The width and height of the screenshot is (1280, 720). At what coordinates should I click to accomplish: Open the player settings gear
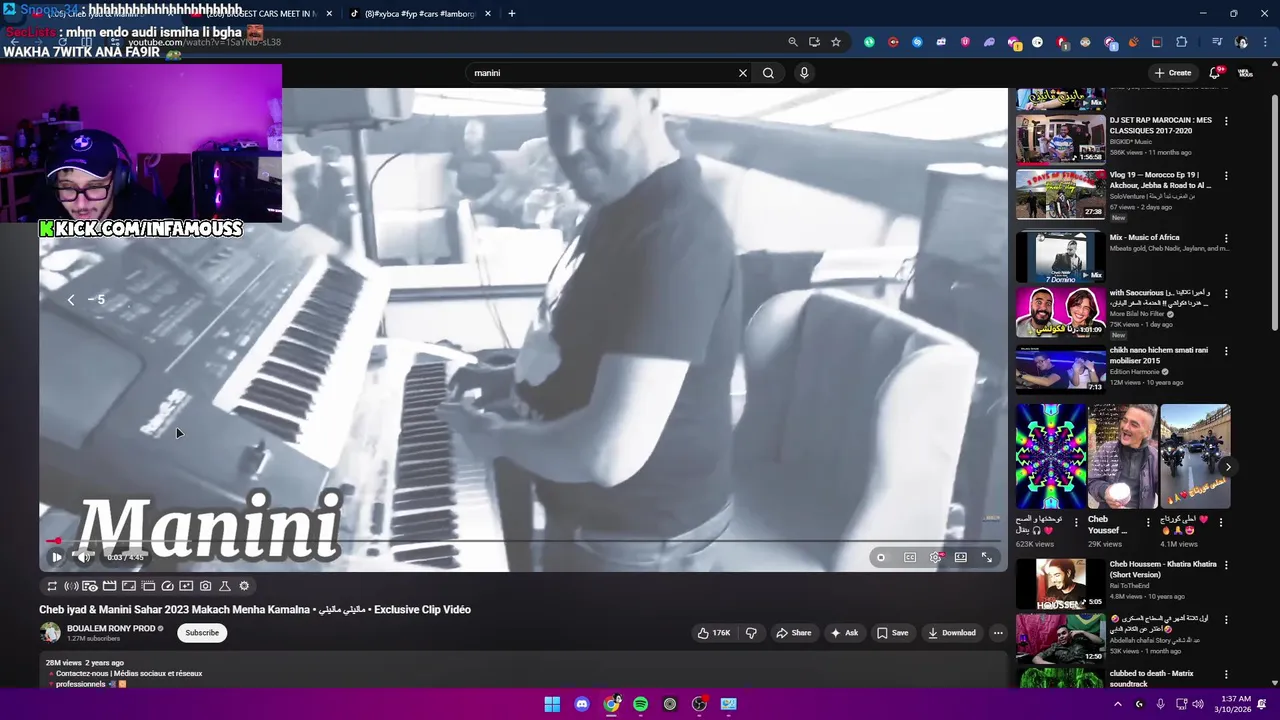click(935, 557)
